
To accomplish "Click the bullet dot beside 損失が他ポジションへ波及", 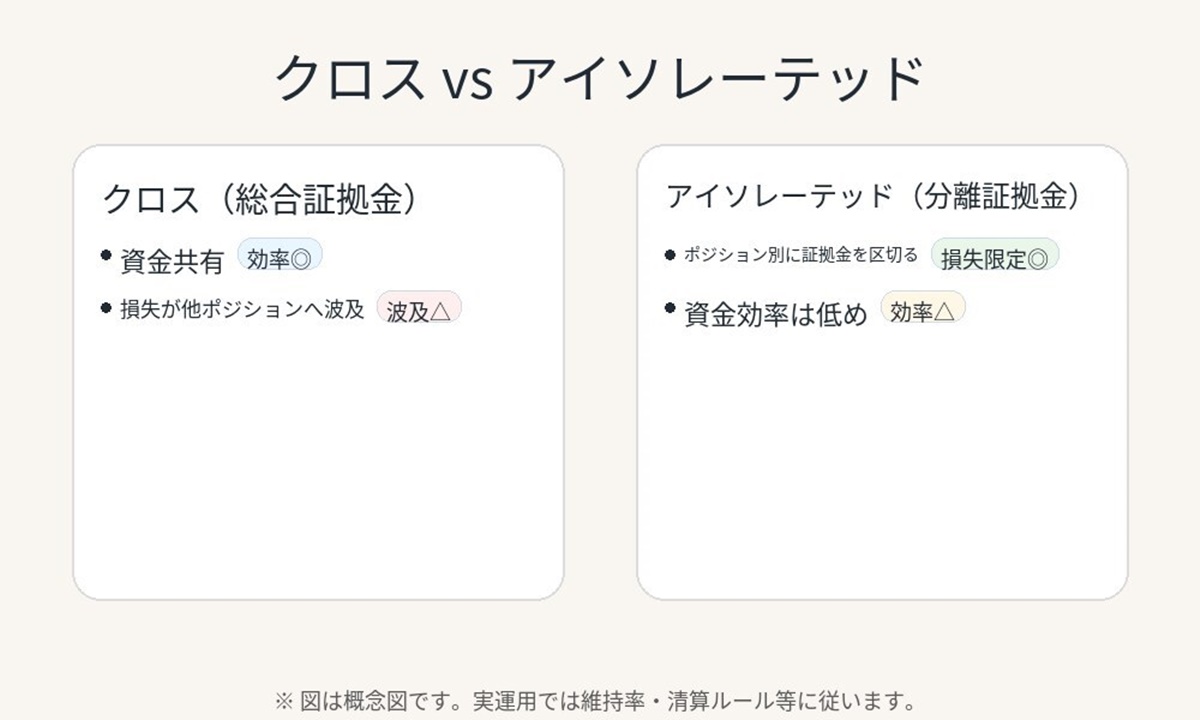I will click(x=107, y=308).
